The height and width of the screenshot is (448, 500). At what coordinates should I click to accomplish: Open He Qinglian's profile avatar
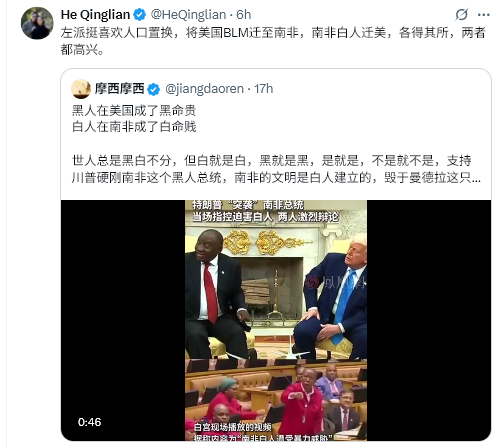37,23
